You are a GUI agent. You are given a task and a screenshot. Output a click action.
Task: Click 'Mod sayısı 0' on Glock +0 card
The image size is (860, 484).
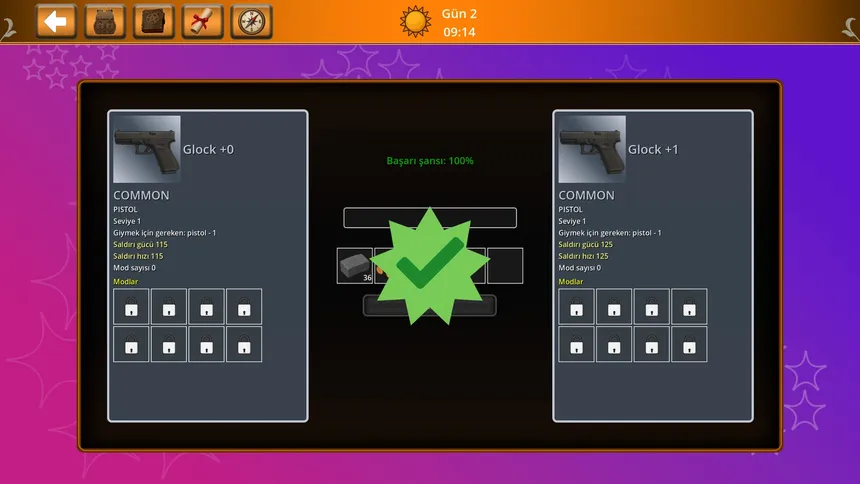point(134,268)
